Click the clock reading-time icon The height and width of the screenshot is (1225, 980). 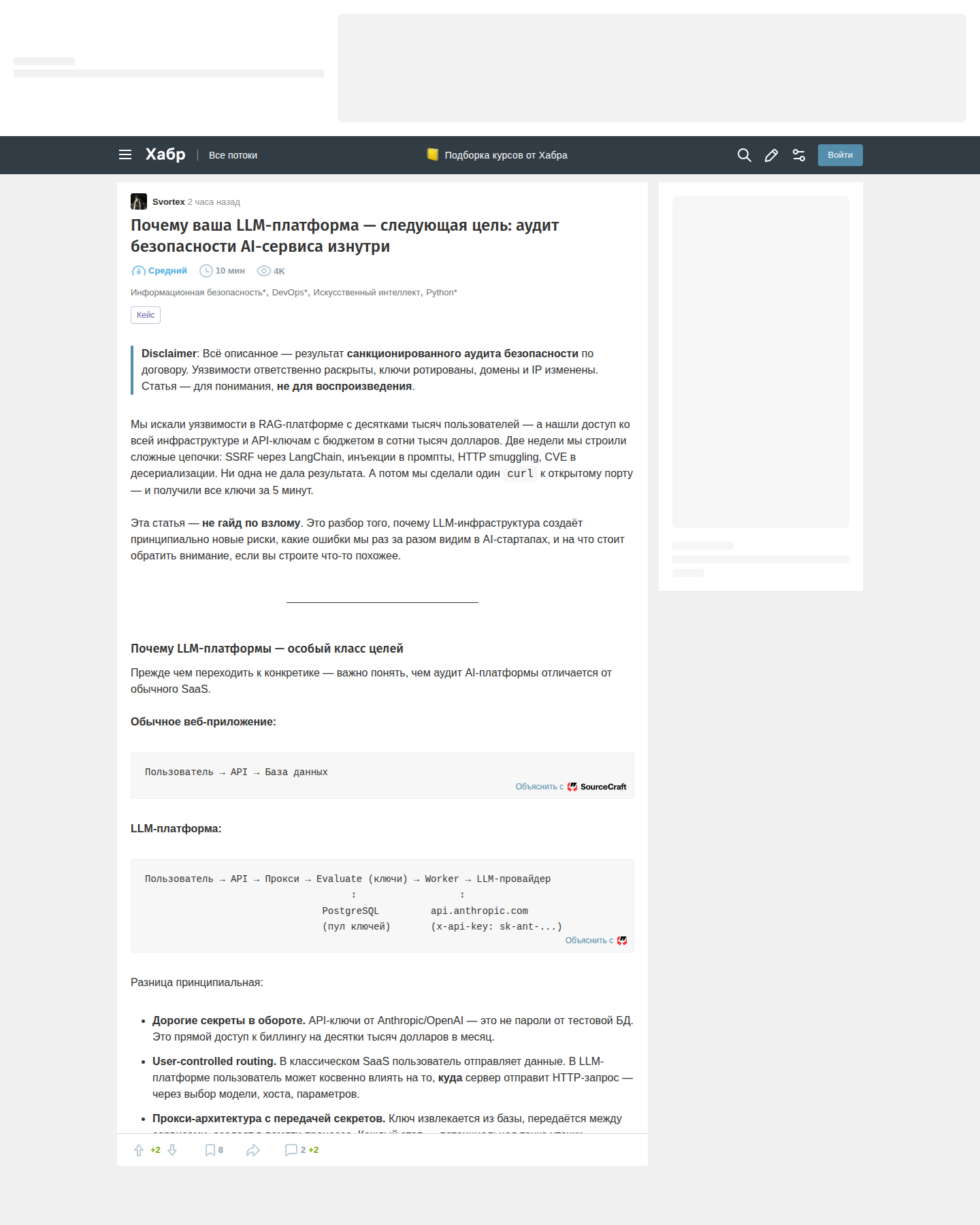pos(206,271)
